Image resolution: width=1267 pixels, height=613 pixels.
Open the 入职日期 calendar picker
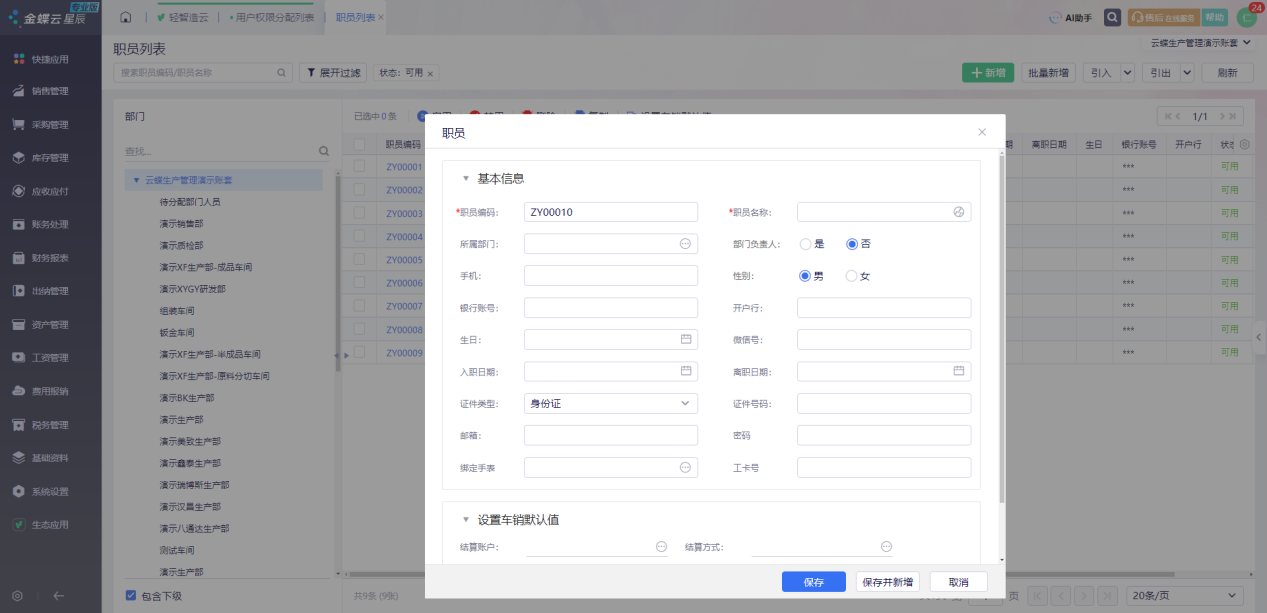pyautogui.click(x=686, y=372)
